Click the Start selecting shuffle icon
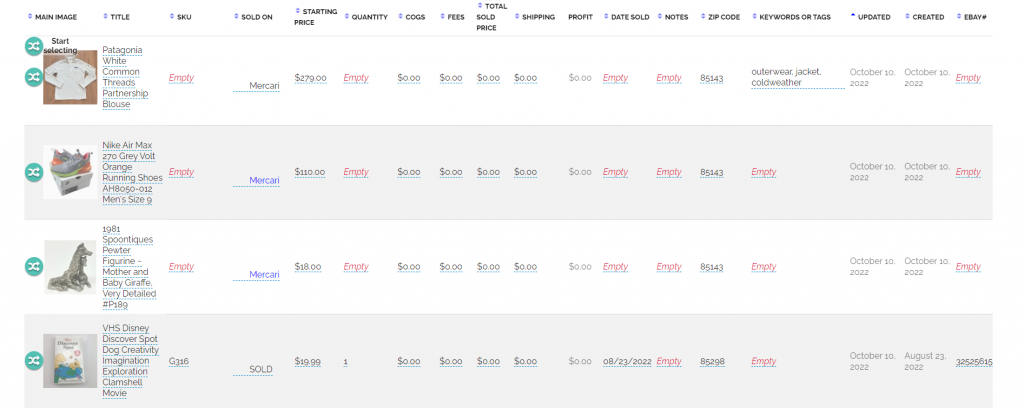Screen dimensions: 1024x408 (33, 46)
